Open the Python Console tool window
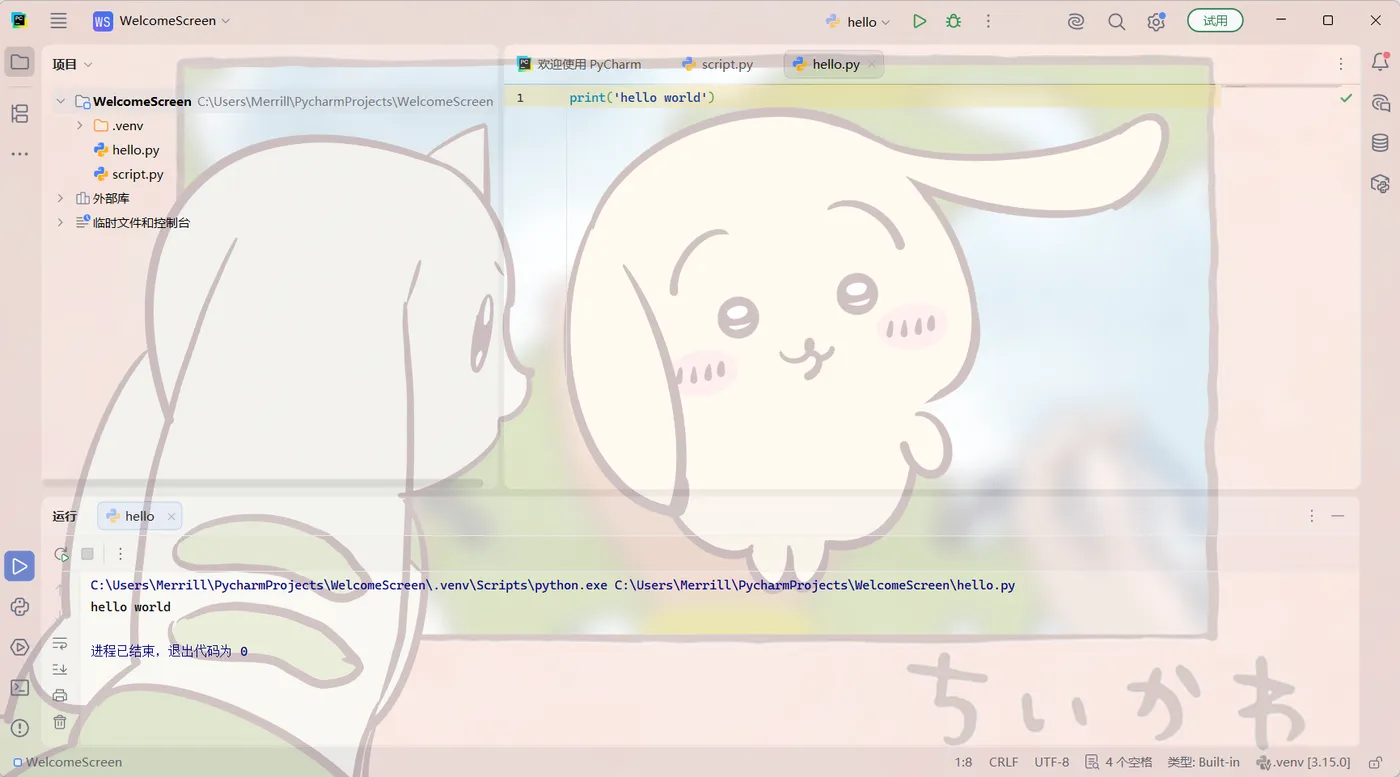This screenshot has height=777, width=1400. pyautogui.click(x=19, y=607)
